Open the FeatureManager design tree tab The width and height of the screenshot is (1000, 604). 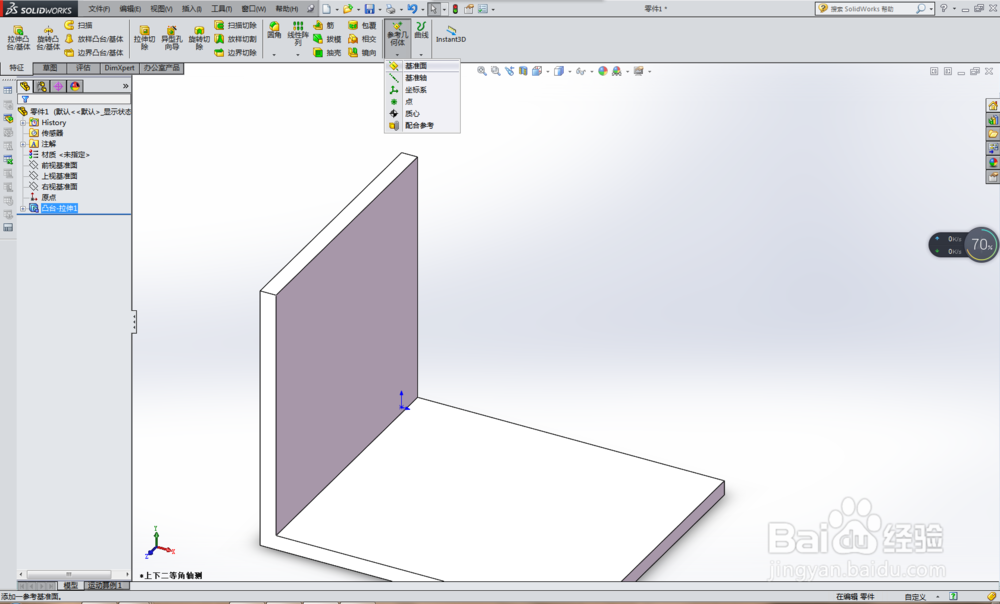pos(25,86)
